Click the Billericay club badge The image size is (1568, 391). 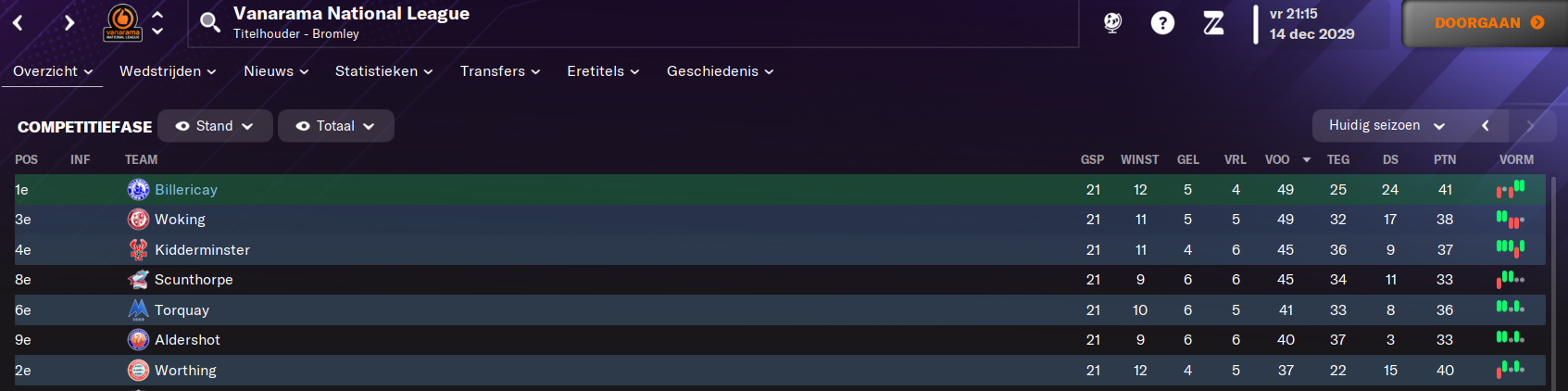138,190
